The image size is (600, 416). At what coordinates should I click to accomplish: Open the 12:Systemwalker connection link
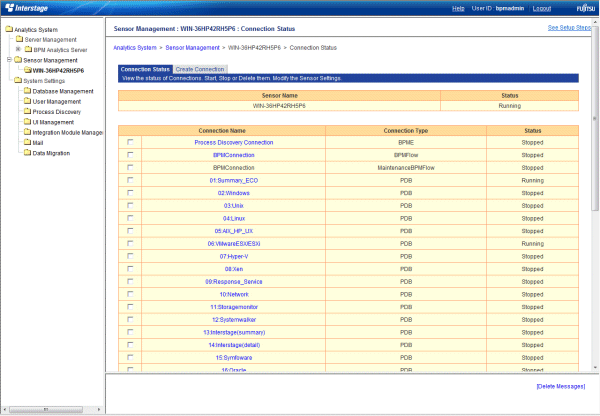coord(234,320)
